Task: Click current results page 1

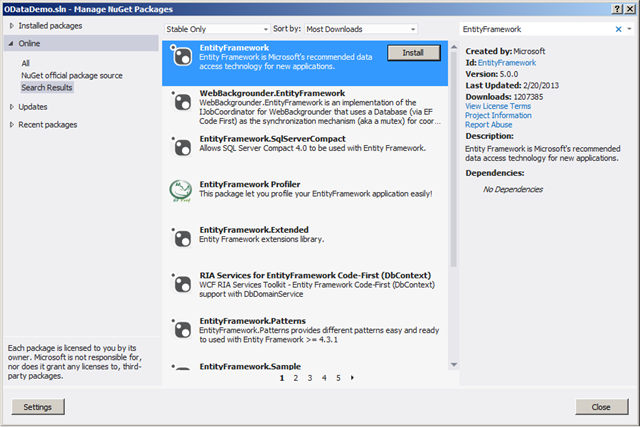Action: tap(282, 378)
